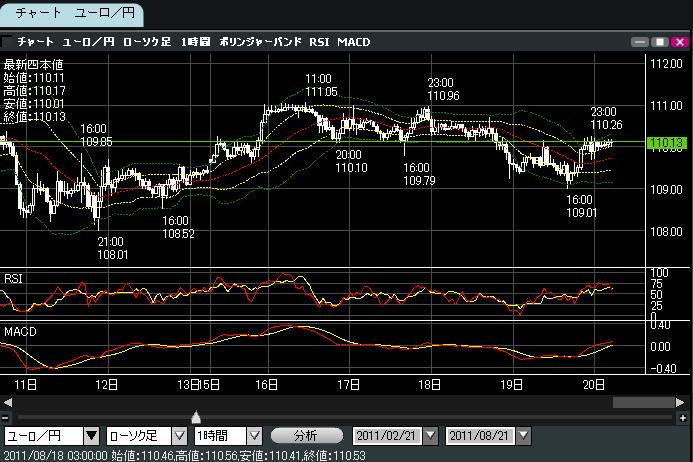Click the RSI indicator panel label
Screen dimensions: 693x462
point(14,277)
